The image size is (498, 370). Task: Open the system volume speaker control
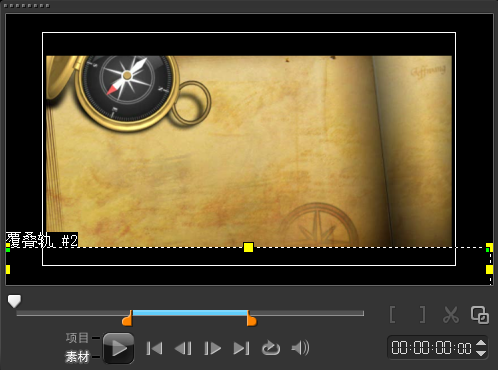(x=300, y=348)
